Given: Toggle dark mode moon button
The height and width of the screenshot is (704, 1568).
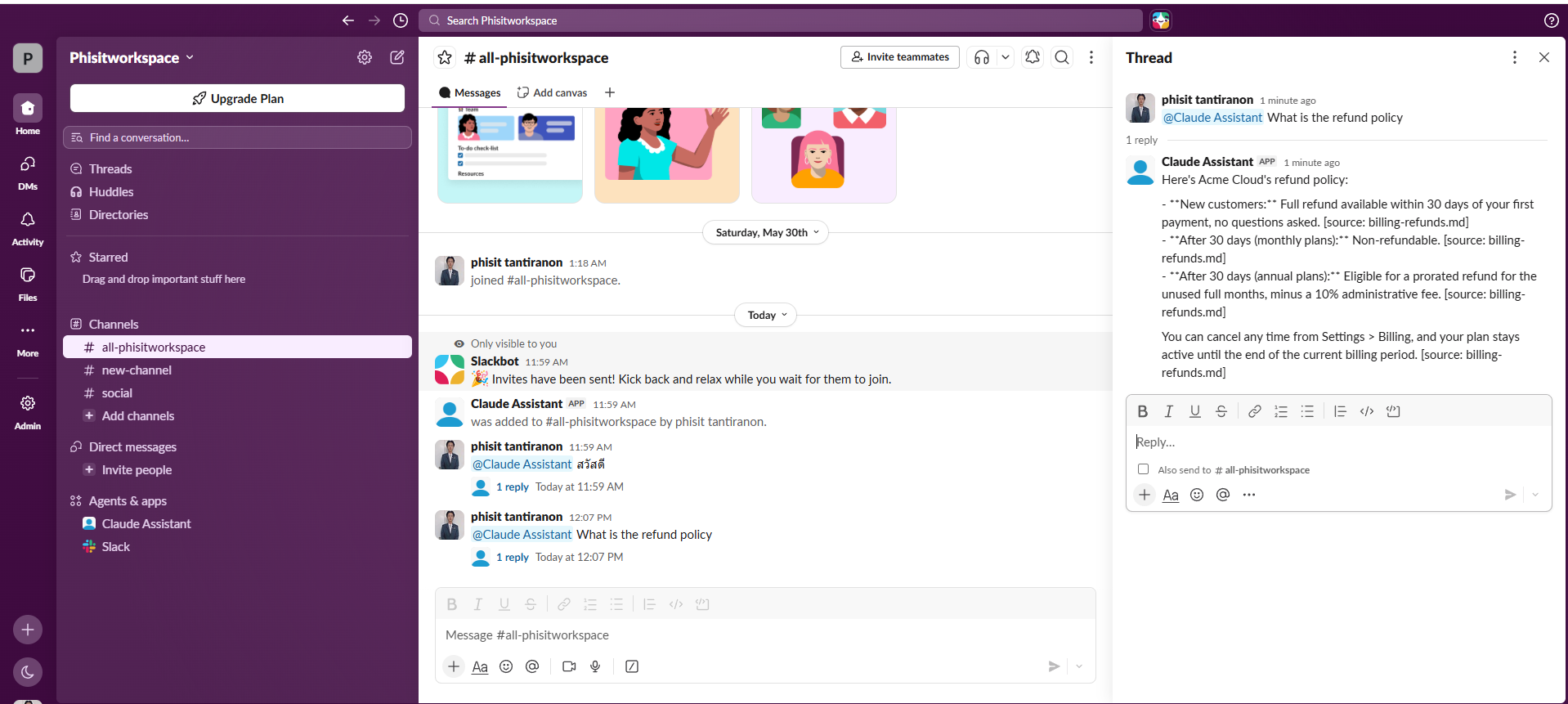Looking at the screenshot, I should click(28, 672).
